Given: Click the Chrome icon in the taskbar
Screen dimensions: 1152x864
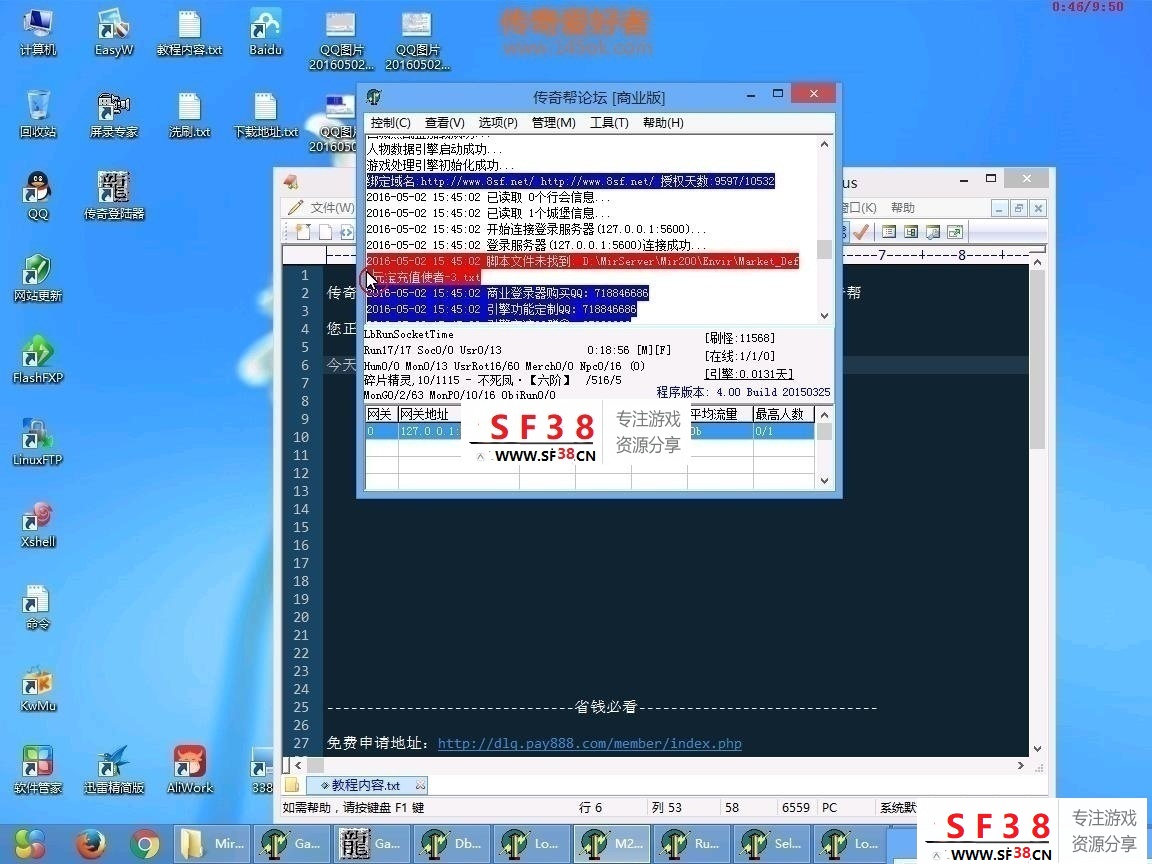Looking at the screenshot, I should 145,843.
